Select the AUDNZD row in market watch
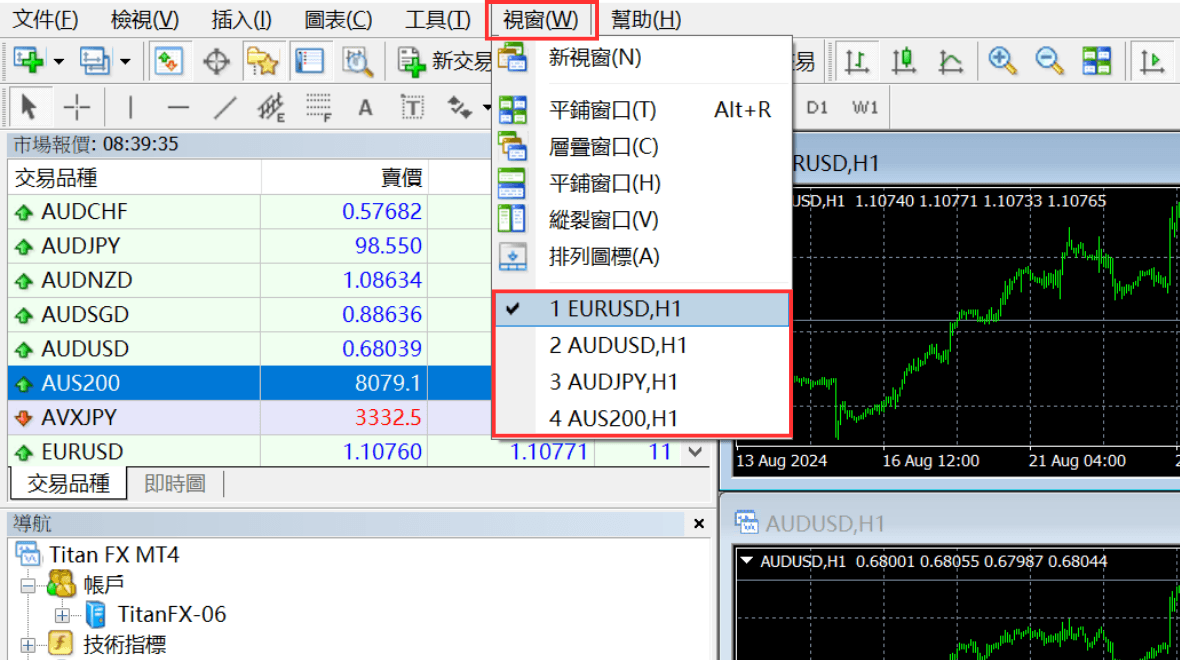This screenshot has width=1180, height=660. (x=87, y=280)
